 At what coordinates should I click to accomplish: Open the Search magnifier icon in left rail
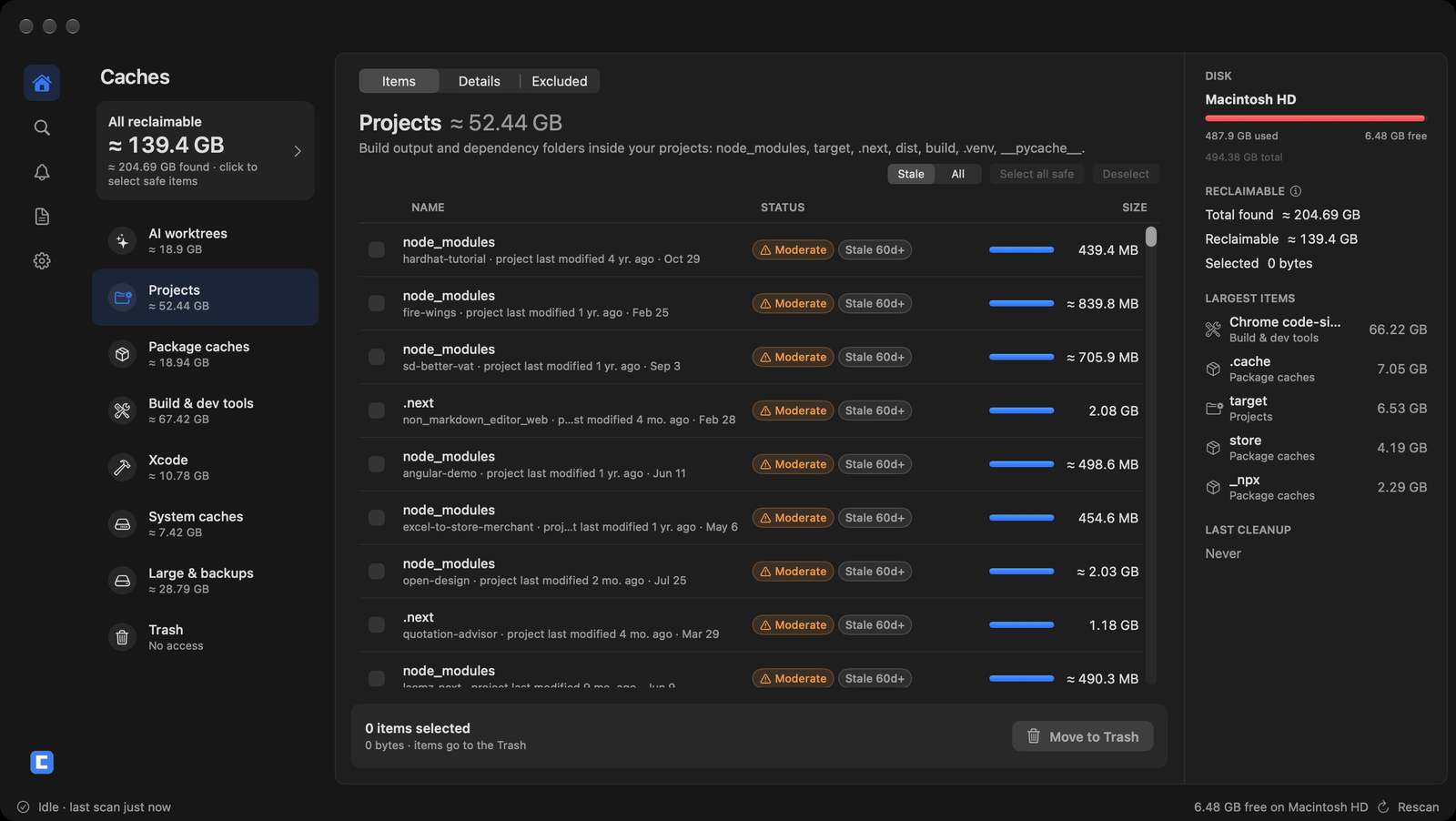click(42, 127)
